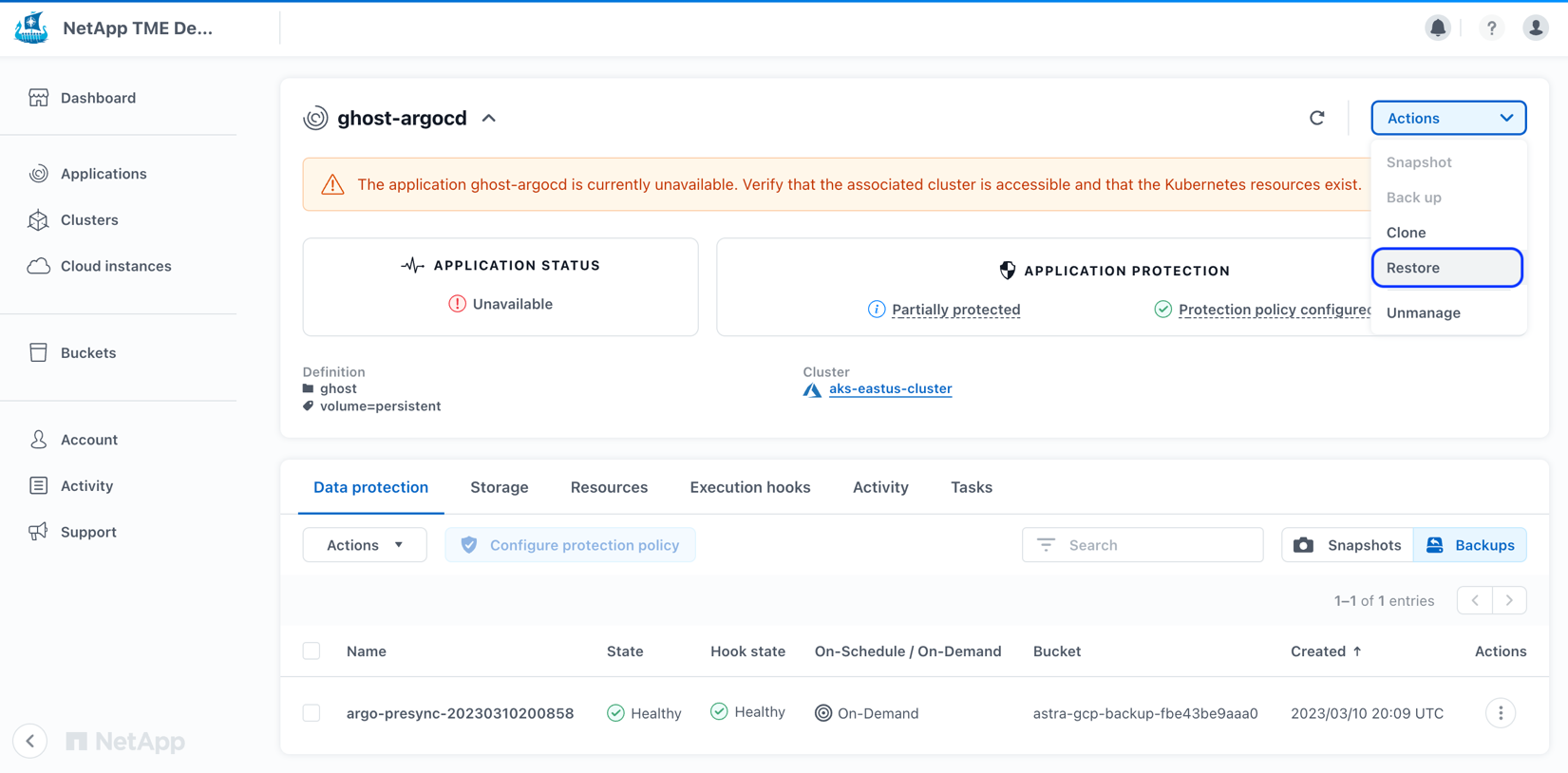Open the notifications bell icon
Image resolution: width=1568 pixels, height=773 pixels.
[x=1438, y=28]
